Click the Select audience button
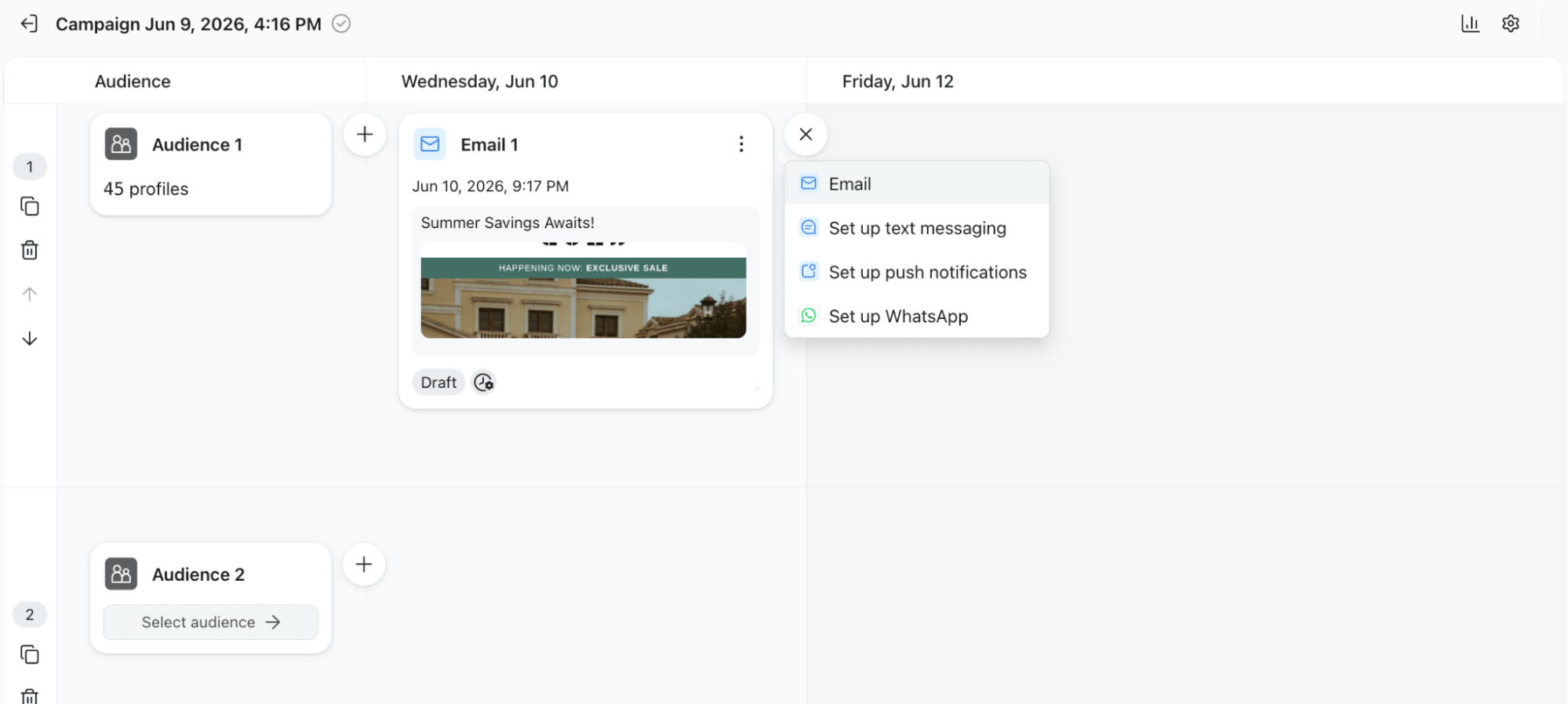The width and height of the screenshot is (1568, 704). click(211, 622)
